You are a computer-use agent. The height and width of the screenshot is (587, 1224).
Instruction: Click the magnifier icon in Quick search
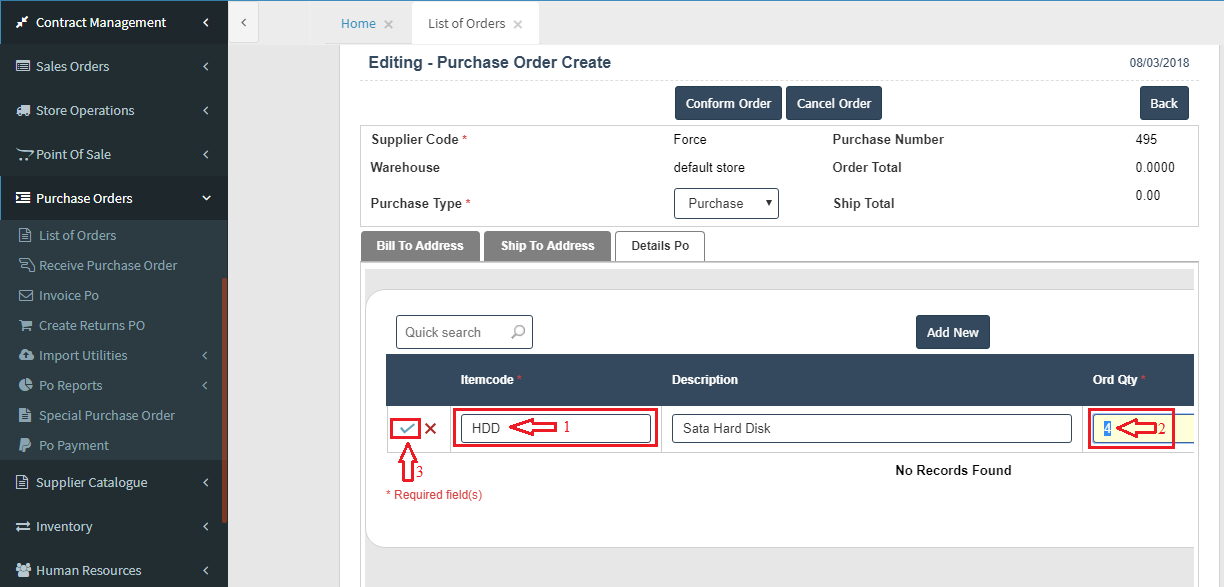tap(518, 332)
